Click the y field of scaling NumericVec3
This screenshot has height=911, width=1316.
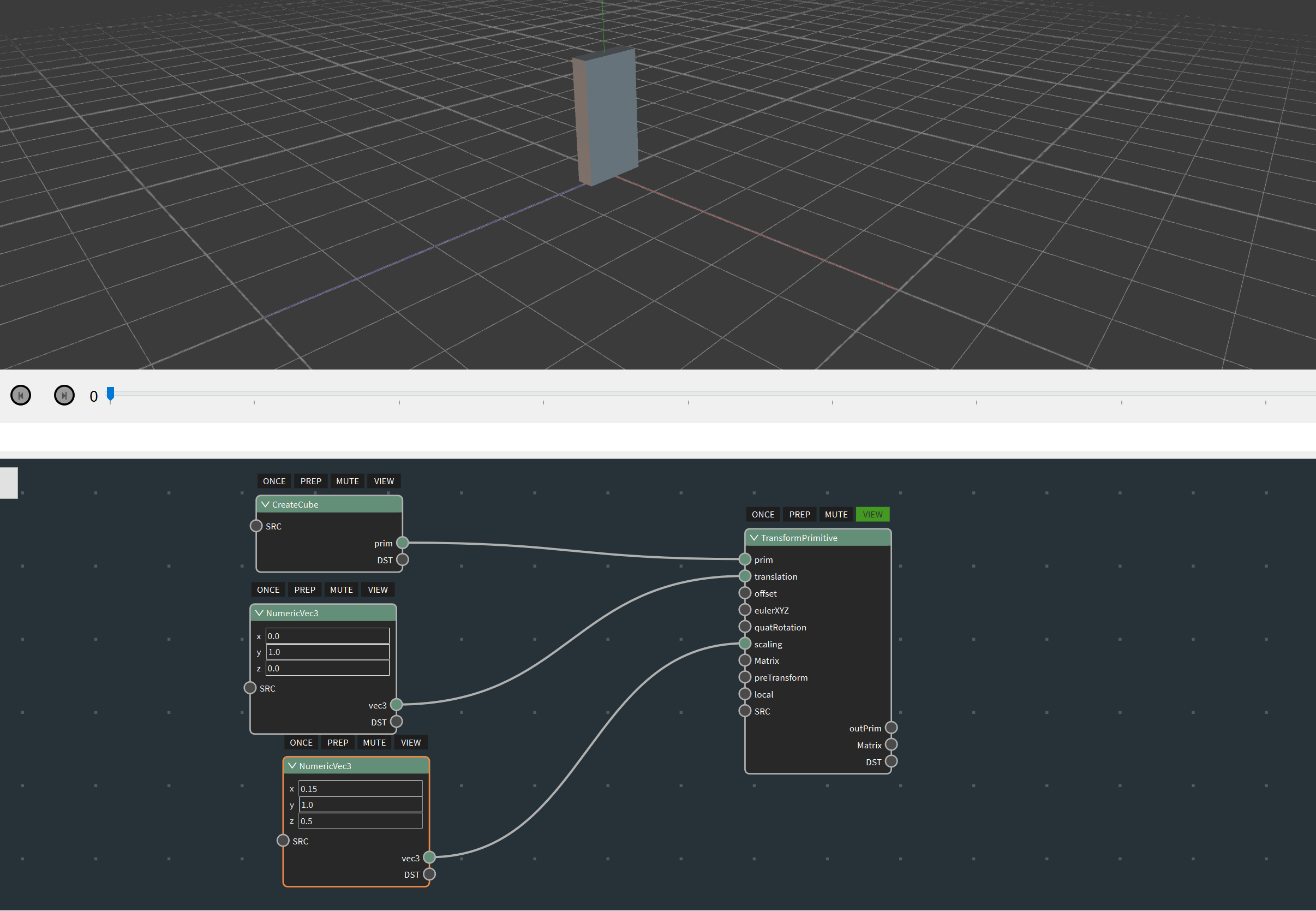(361, 805)
